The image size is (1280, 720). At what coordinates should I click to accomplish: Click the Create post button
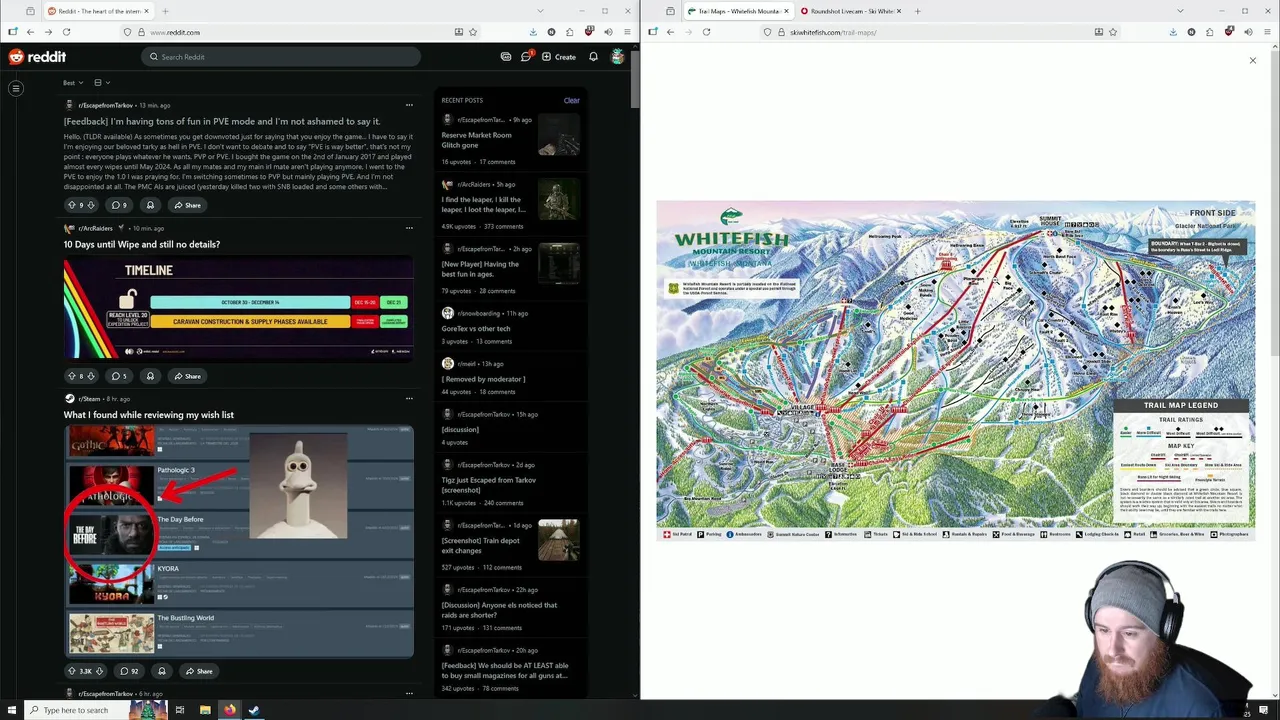[559, 57]
